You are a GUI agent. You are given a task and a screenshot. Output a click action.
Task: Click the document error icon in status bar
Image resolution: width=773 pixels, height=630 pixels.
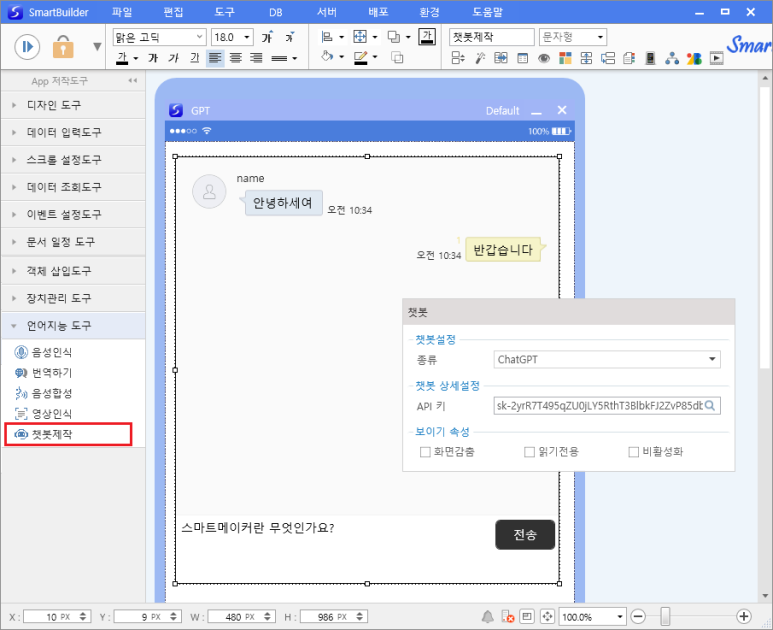[507, 617]
